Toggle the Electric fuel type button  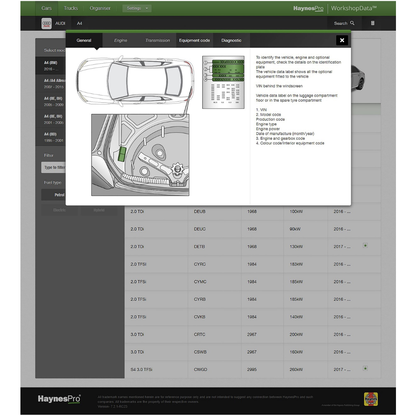click(59, 210)
